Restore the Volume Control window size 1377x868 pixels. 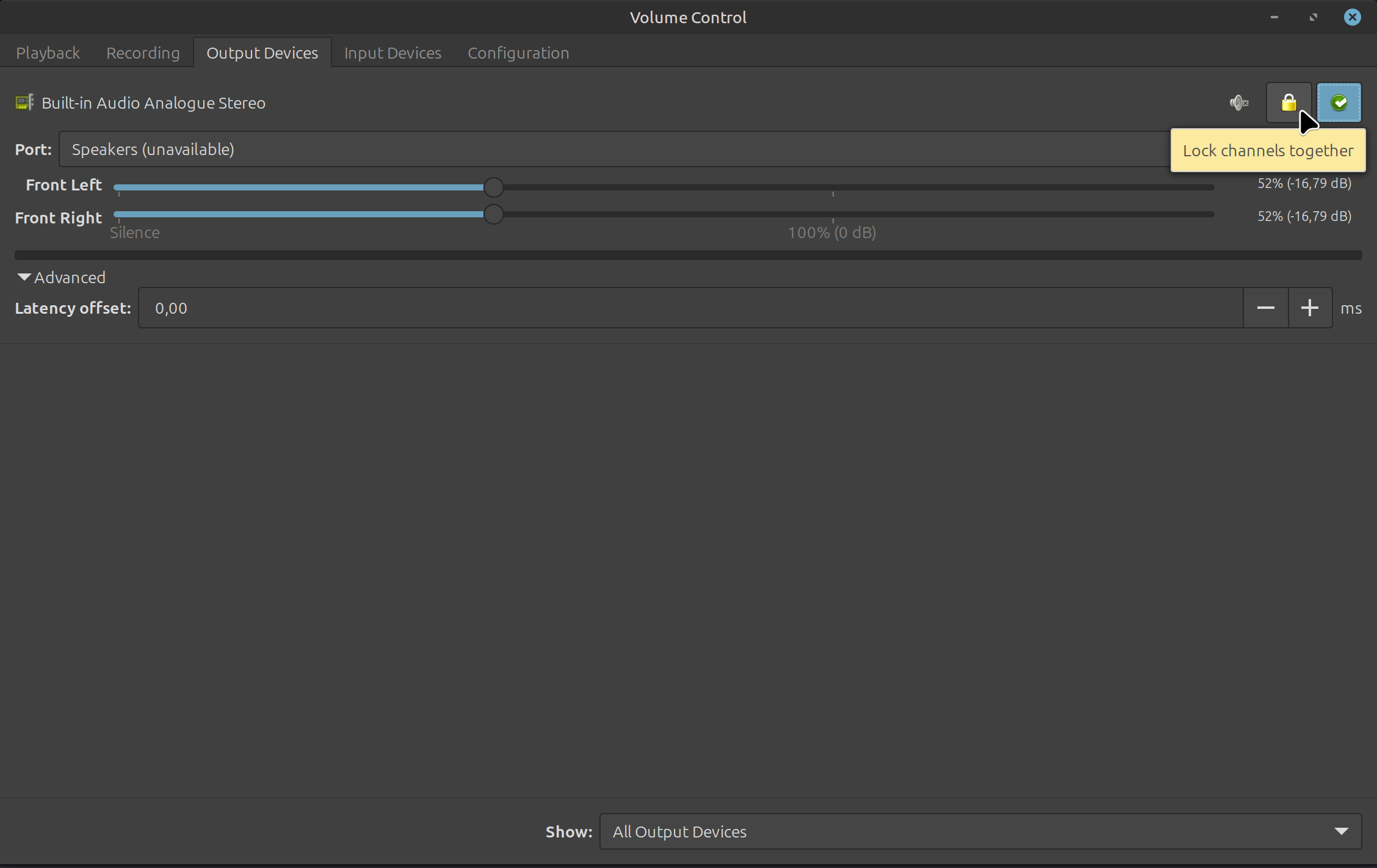[1313, 17]
